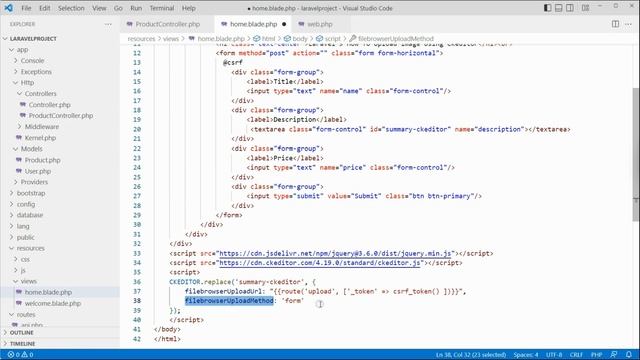Toggle panel layout icon
Image resolution: width=640 pixels, height=360 pixels.
pyautogui.click(x=558, y=8)
